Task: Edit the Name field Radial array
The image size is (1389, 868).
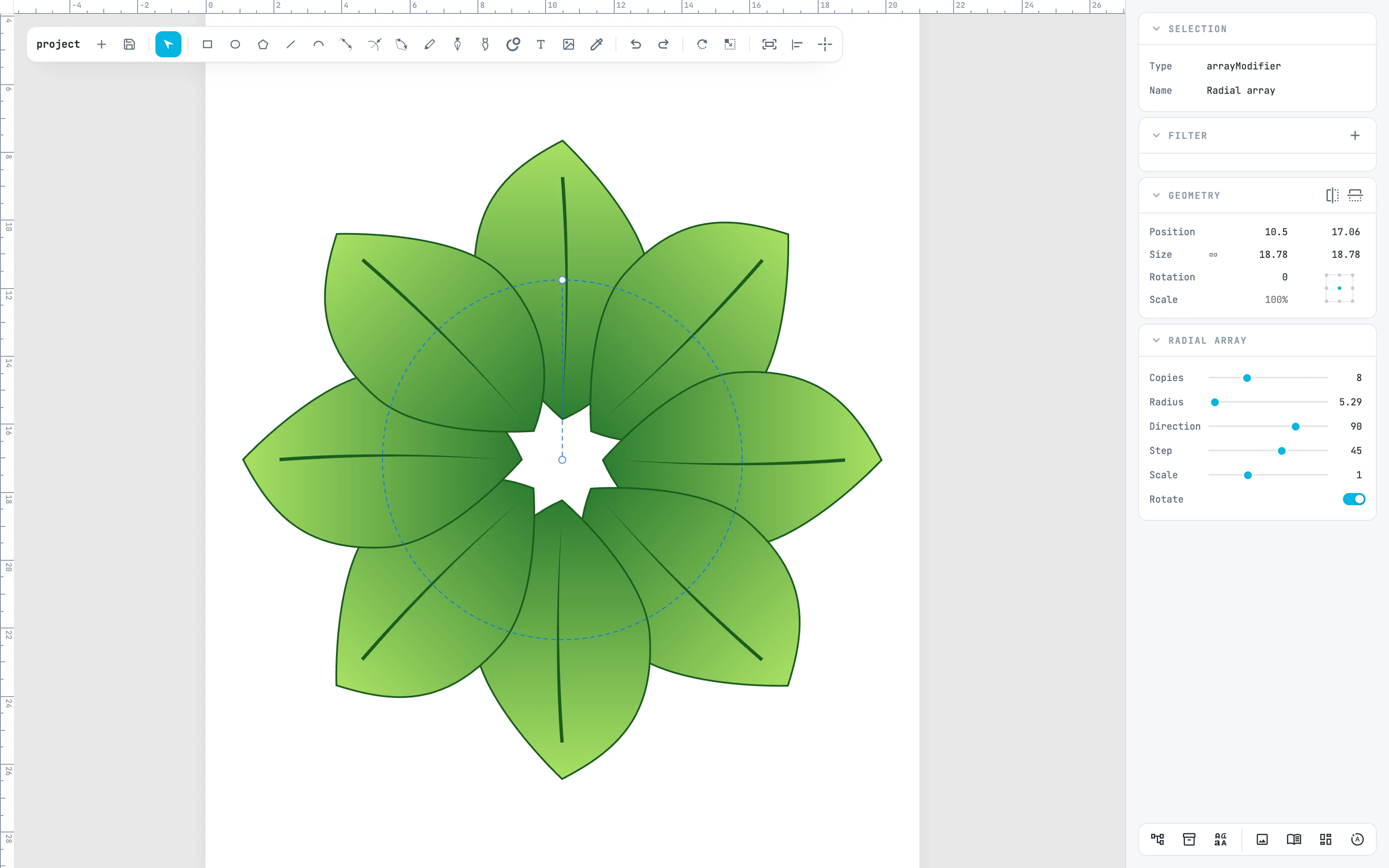Action: 1241,90
